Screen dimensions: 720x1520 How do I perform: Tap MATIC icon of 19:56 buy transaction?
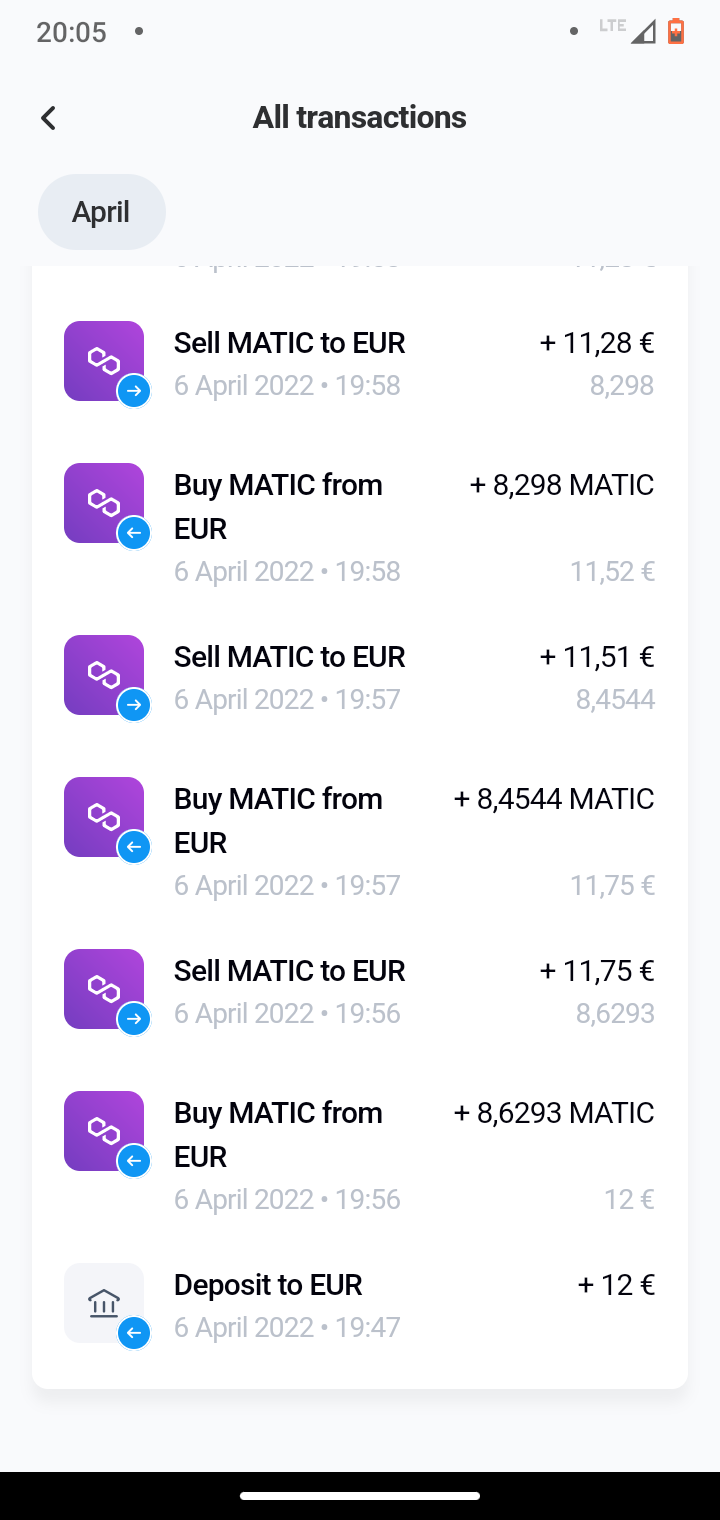click(x=104, y=1131)
